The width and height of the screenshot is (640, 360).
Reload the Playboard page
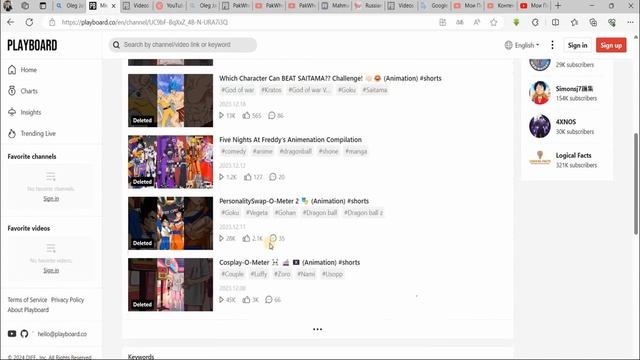coord(29,22)
